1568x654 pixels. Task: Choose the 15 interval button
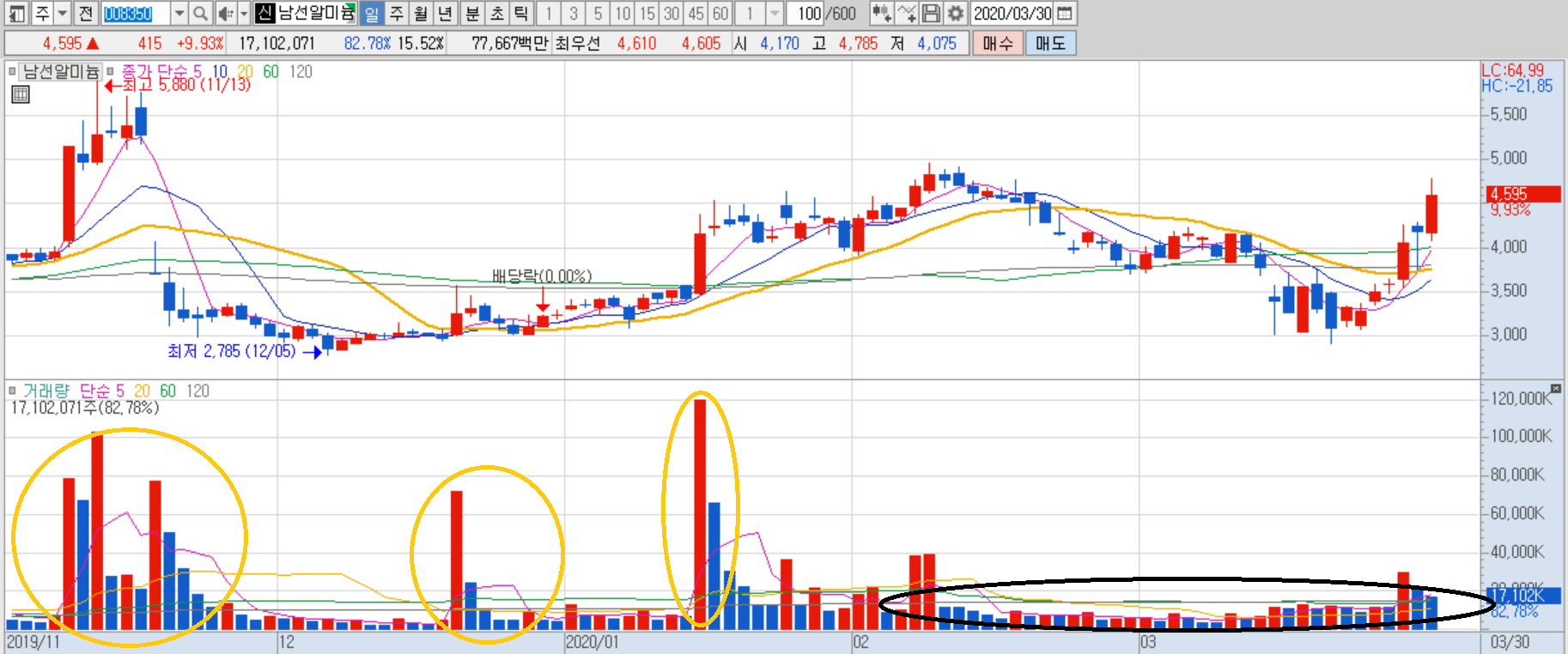coord(647,13)
